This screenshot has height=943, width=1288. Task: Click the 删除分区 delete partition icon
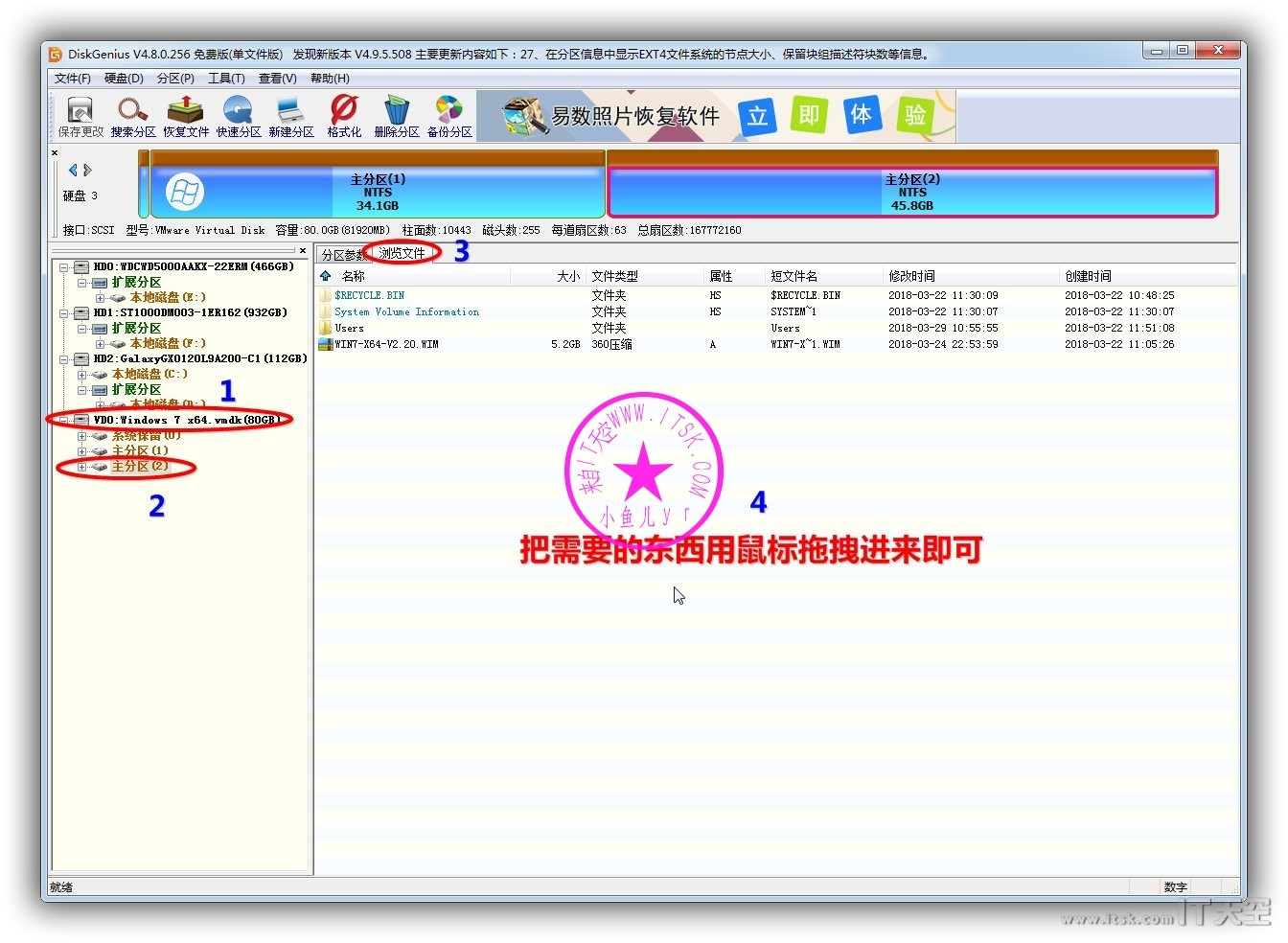397,117
